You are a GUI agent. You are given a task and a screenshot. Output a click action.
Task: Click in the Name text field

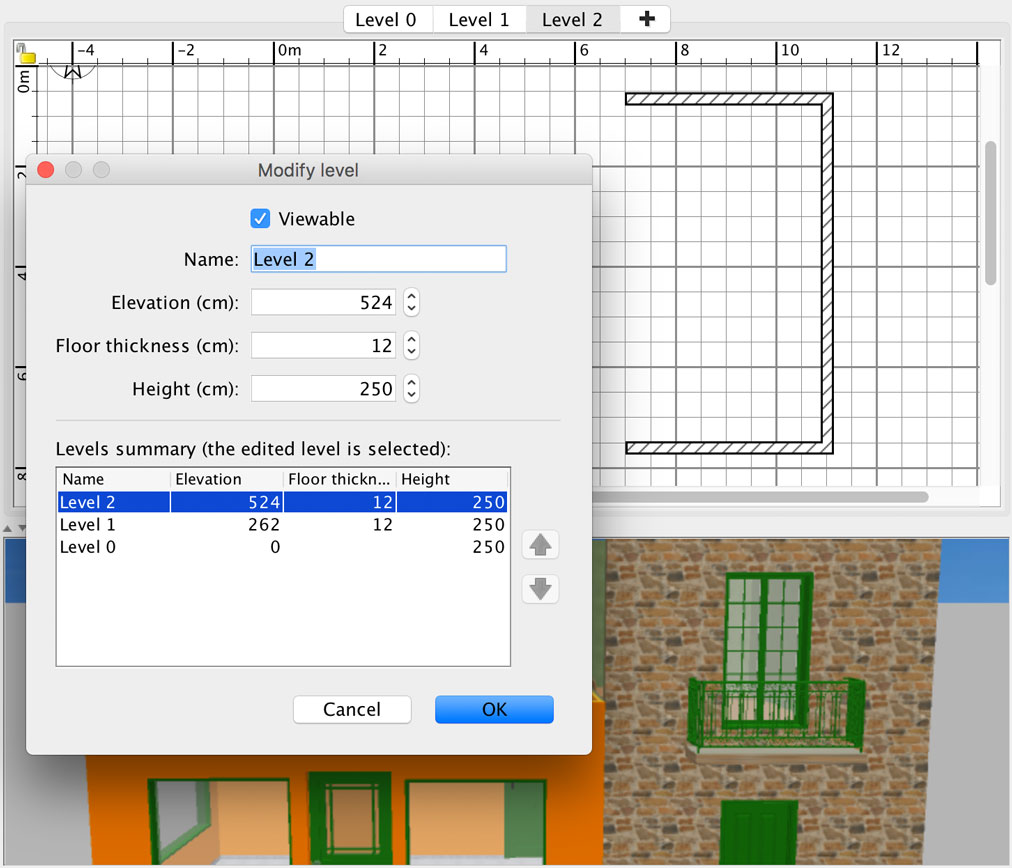(x=378, y=259)
